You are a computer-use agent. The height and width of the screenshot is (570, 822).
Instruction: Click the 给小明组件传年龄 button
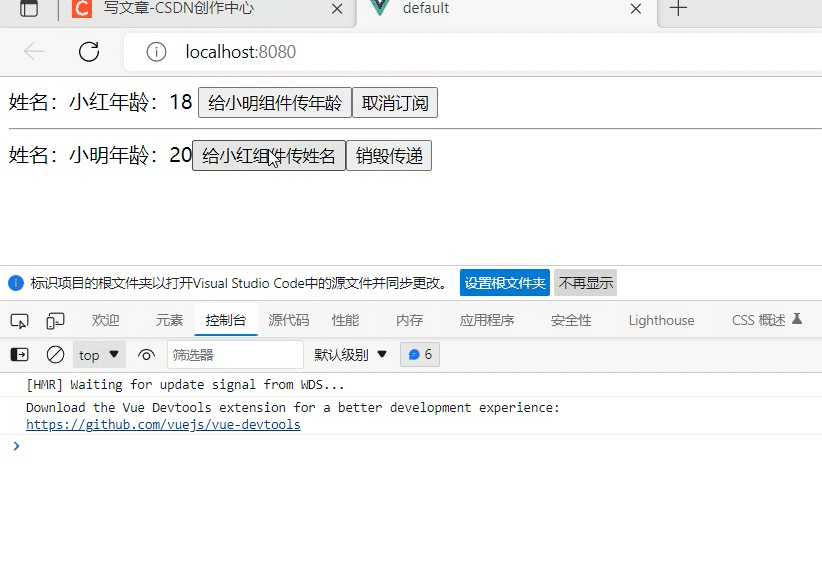[x=275, y=103]
